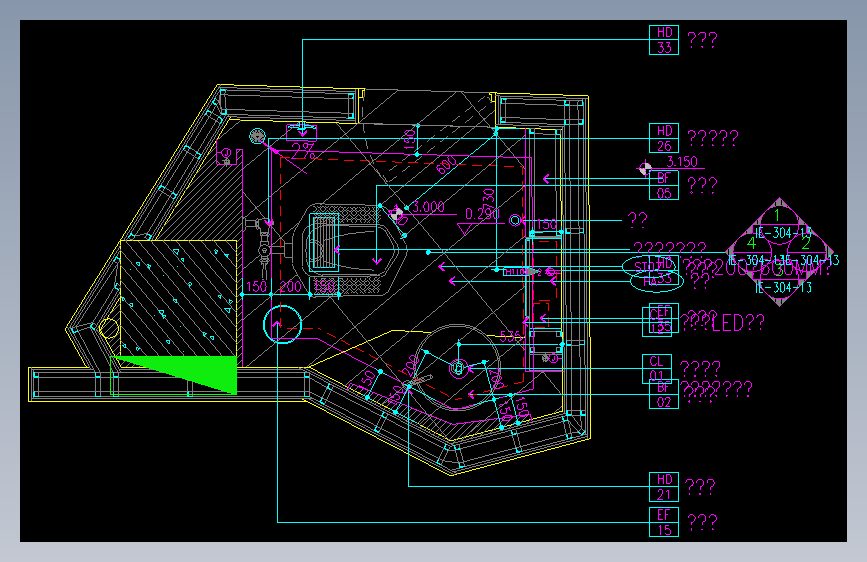This screenshot has width=867, height=562.
Task: Select the 3.000 level text
Action: 429,207
